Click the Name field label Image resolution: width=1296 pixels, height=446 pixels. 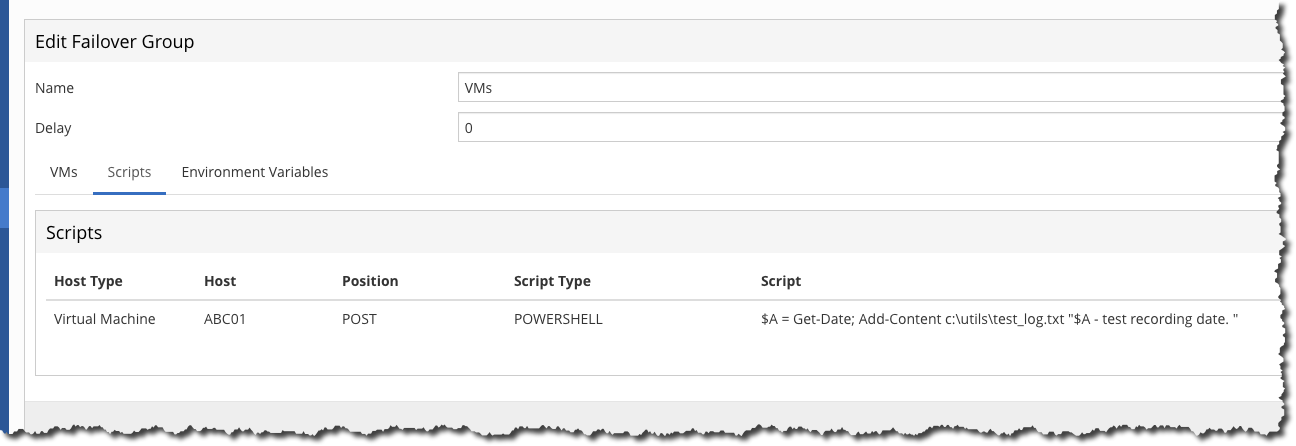click(54, 88)
